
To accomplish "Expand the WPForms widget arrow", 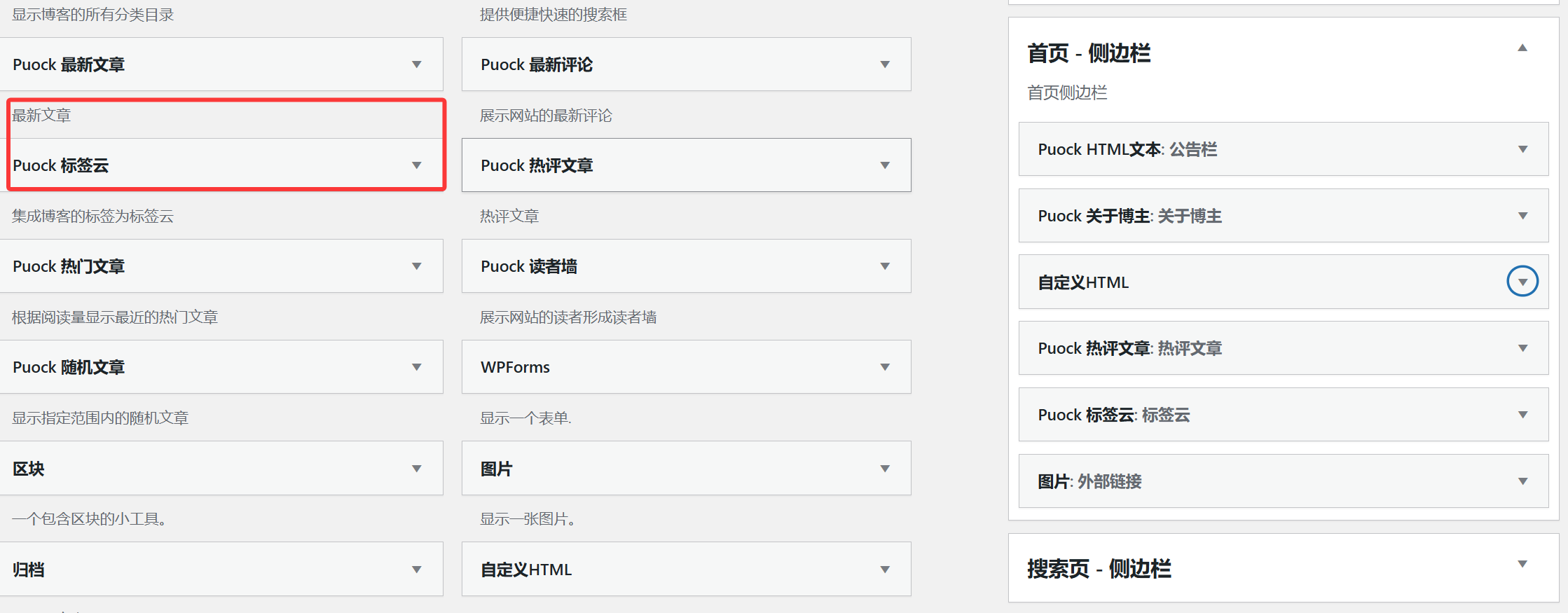I will (885, 367).
